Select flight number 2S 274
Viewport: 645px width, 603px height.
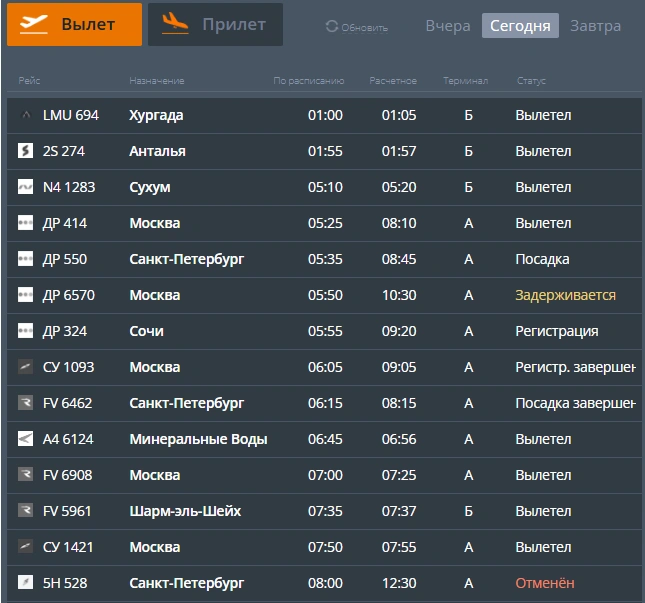[64, 151]
